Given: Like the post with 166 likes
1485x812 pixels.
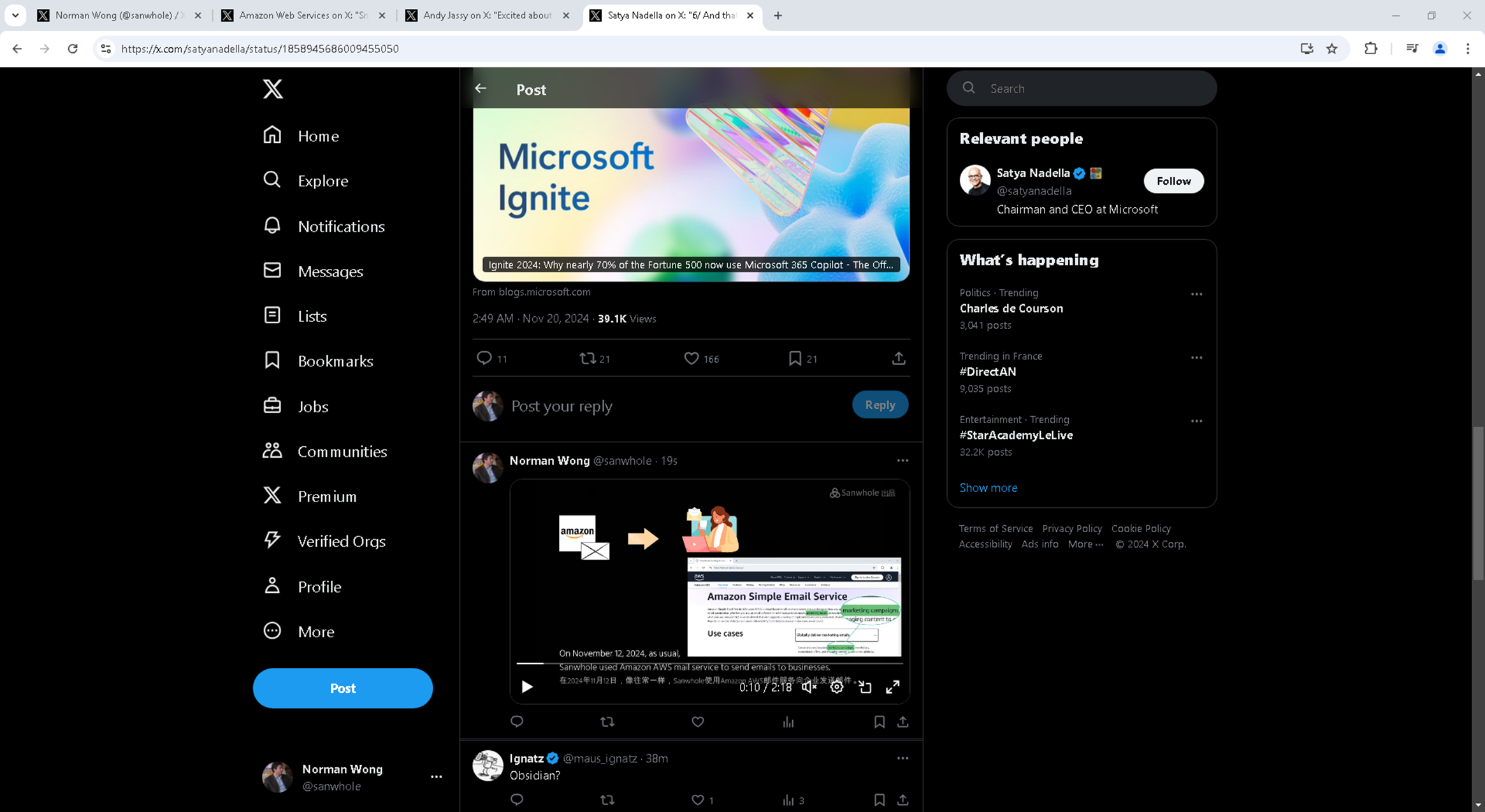Looking at the screenshot, I should pyautogui.click(x=692, y=358).
